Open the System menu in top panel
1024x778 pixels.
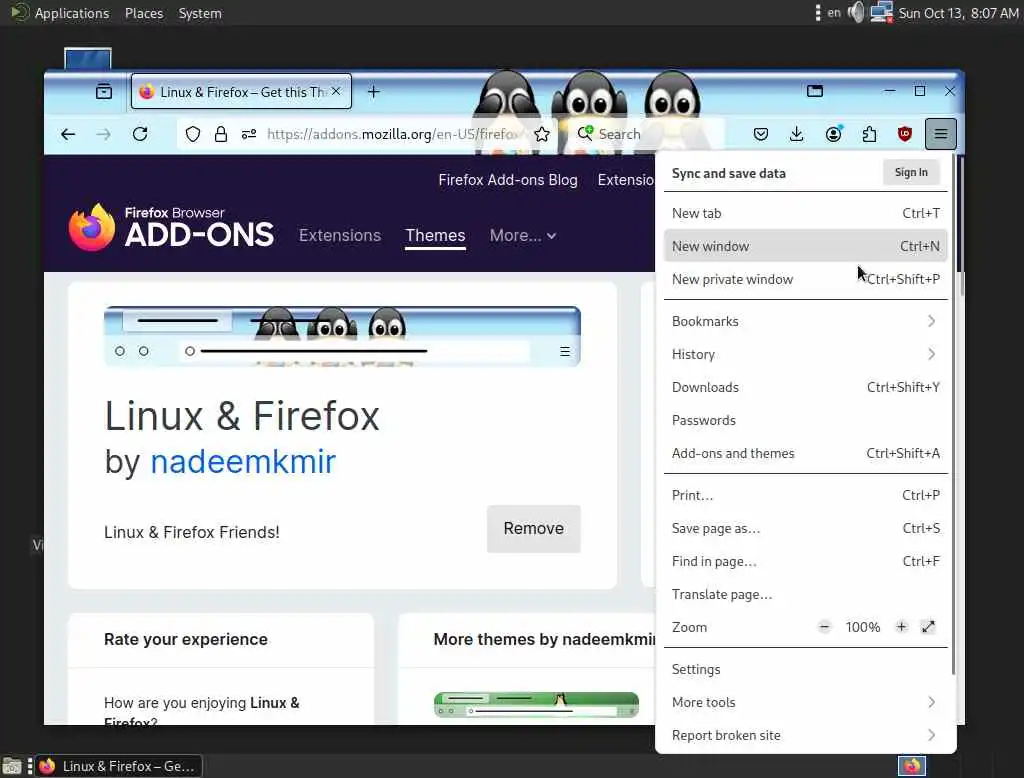click(x=200, y=13)
